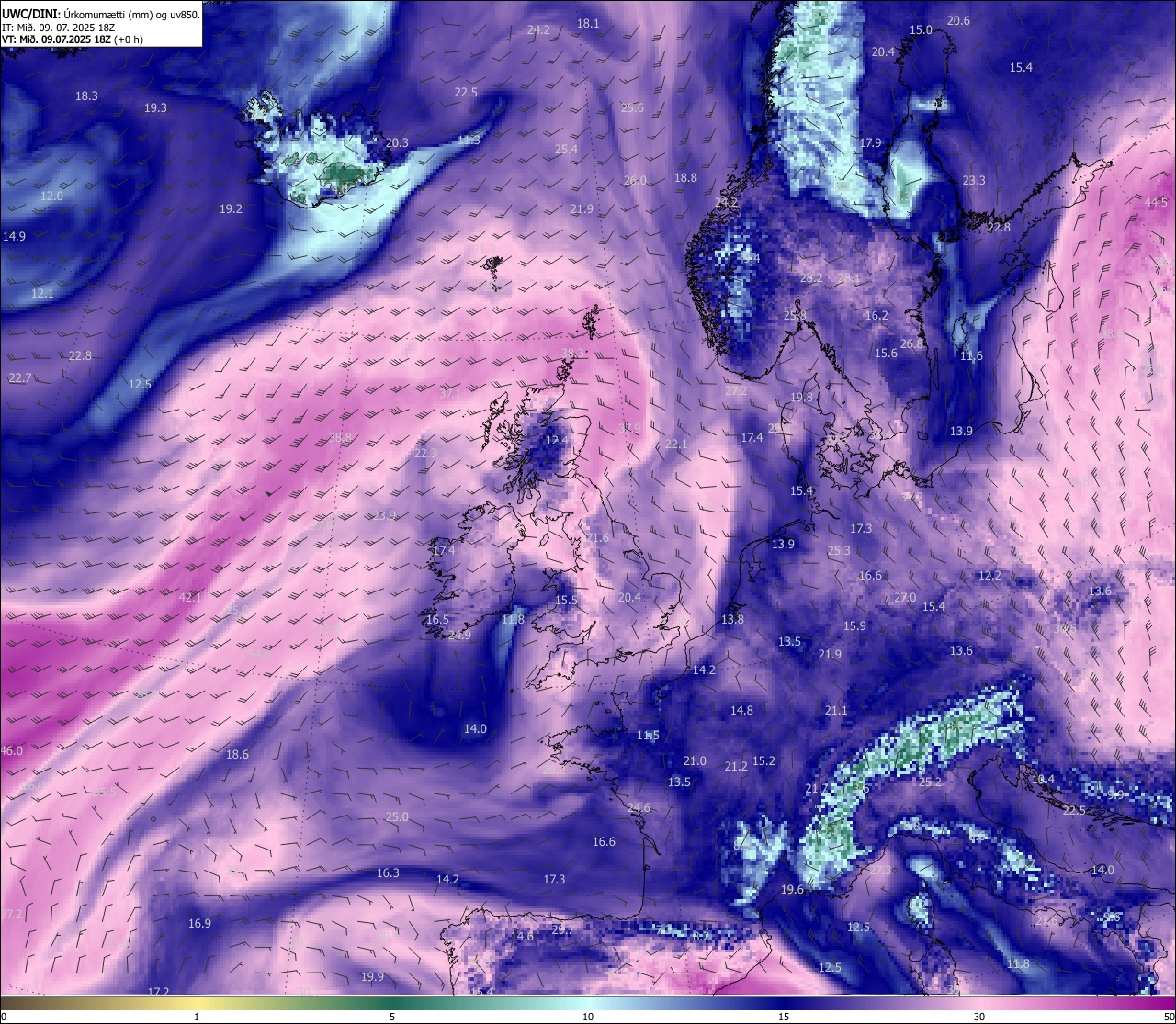Click the 50 tick on the color scale
This screenshot has height=1024, width=1176.
click(1169, 1017)
